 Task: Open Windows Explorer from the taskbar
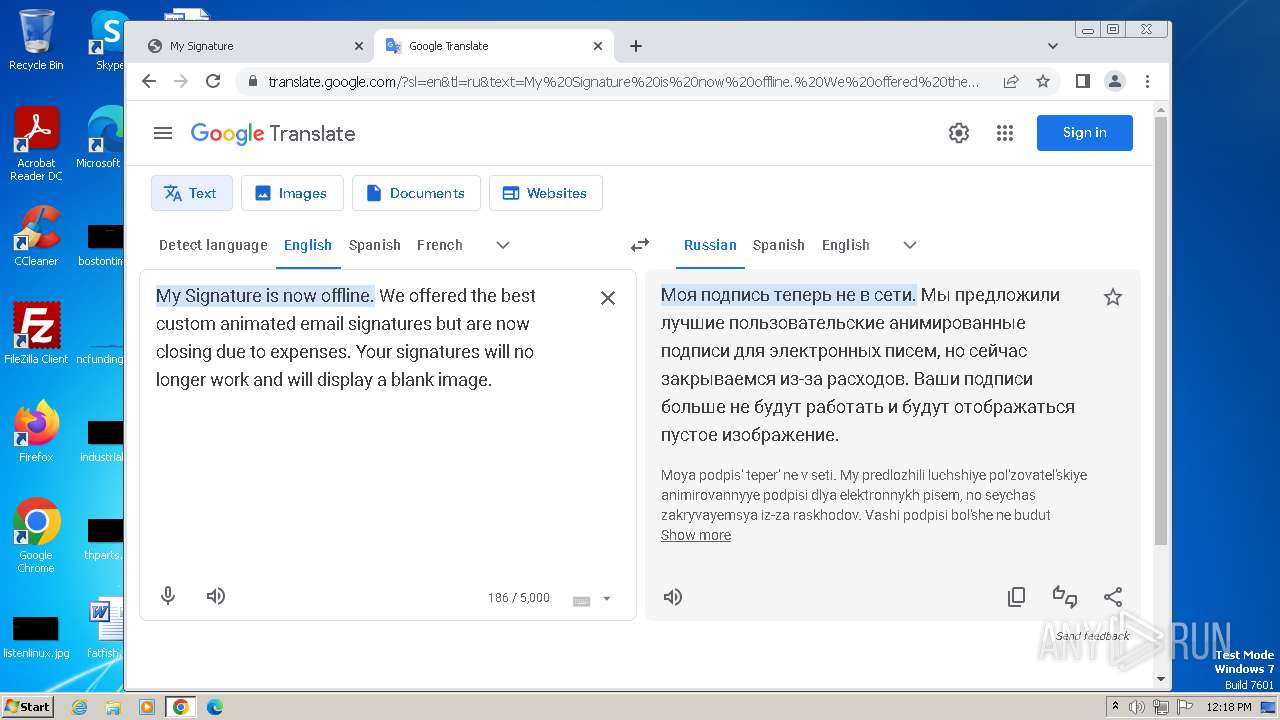(113, 707)
